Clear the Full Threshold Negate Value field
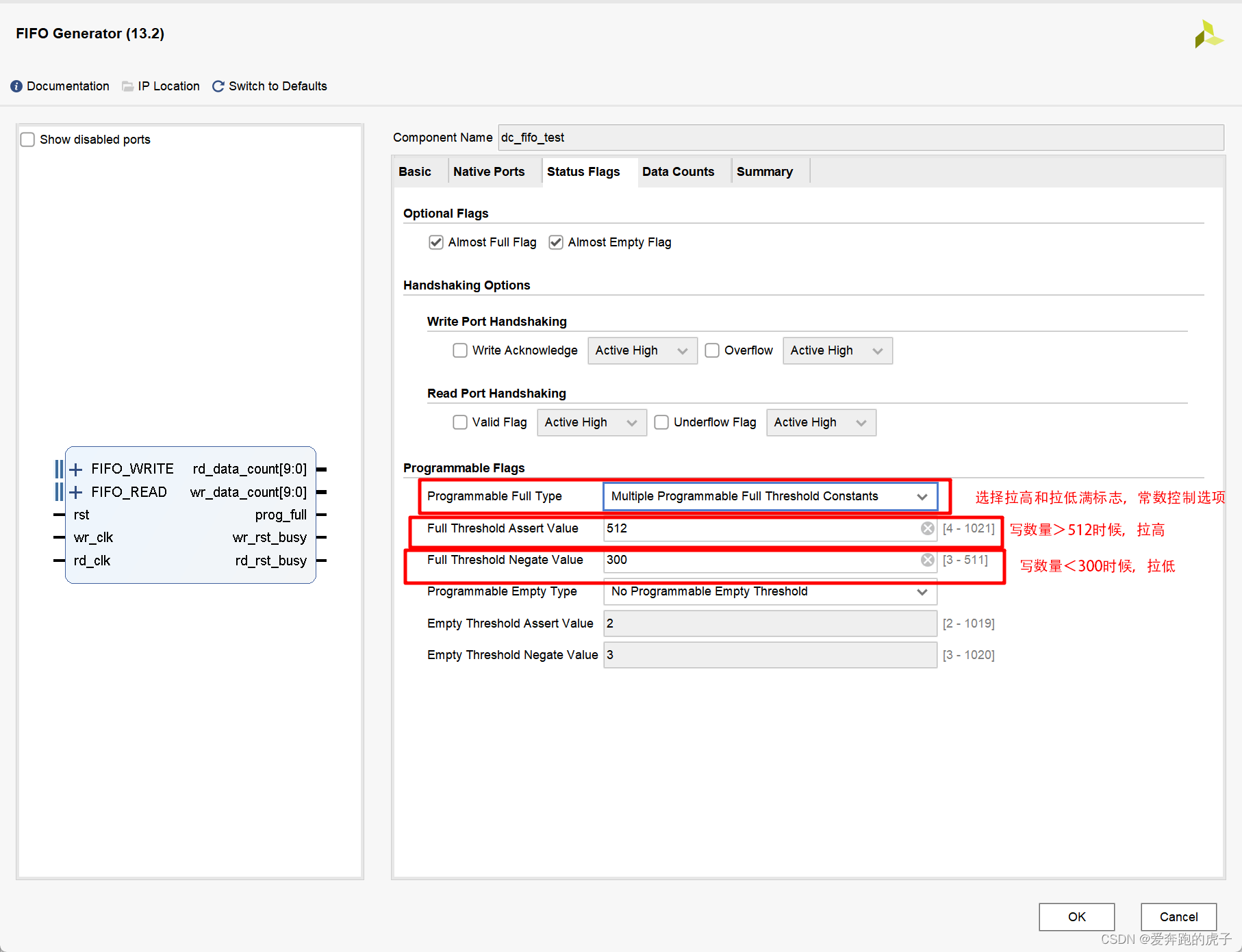 927,560
